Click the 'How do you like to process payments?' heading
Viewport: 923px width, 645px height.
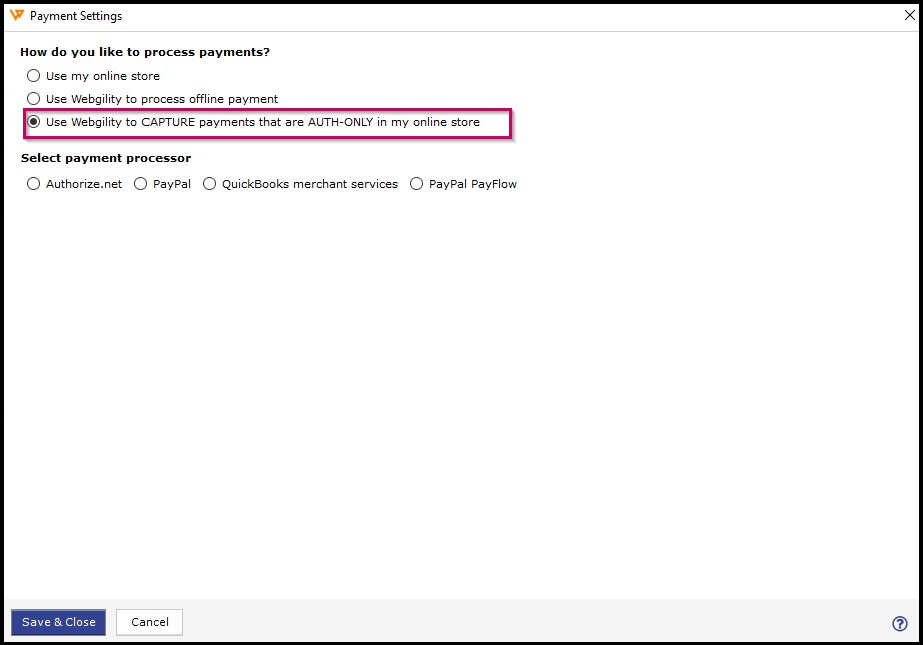(x=145, y=52)
